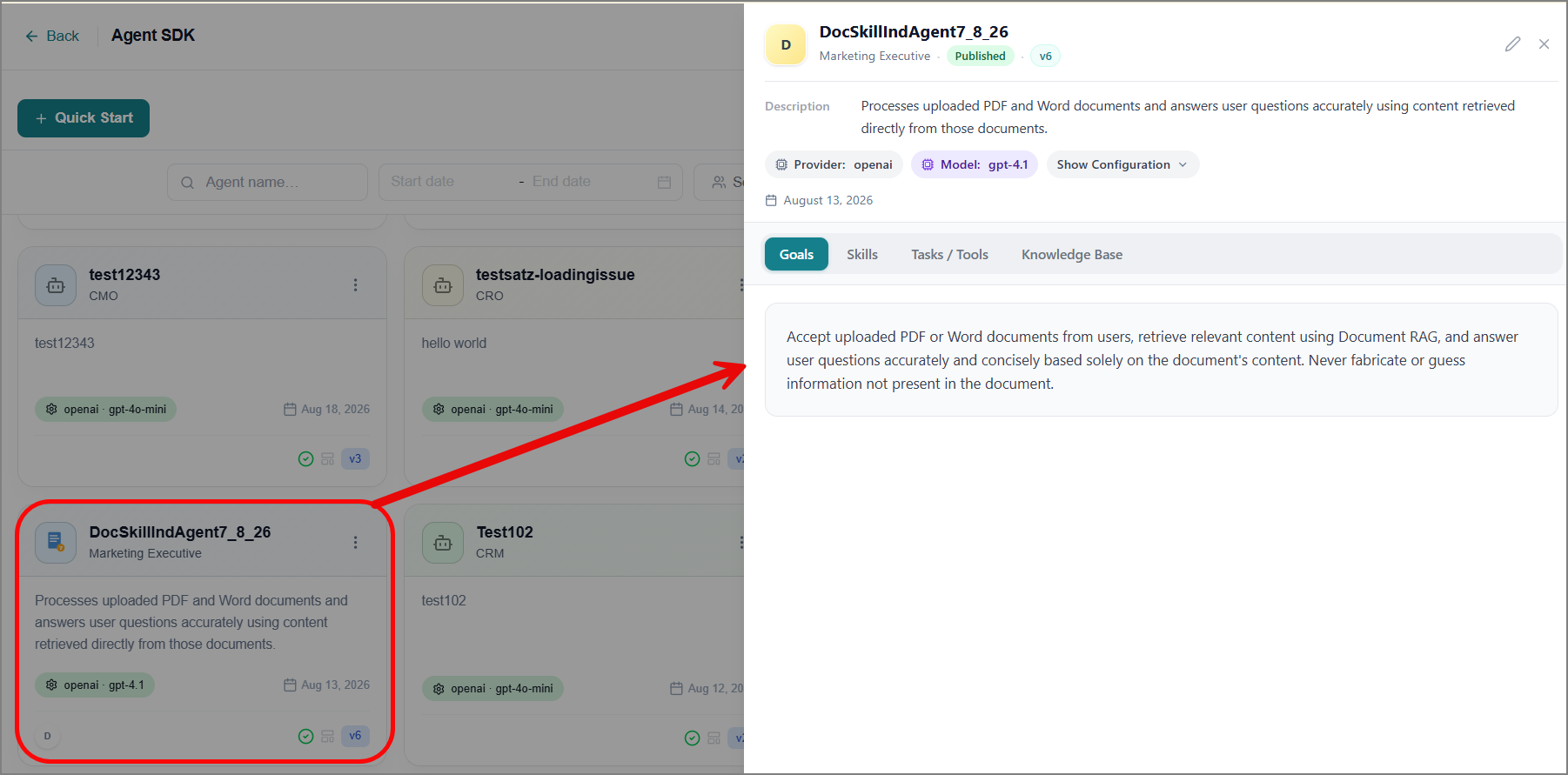Click the End date field
1568x775 pixels.
[x=561, y=181]
